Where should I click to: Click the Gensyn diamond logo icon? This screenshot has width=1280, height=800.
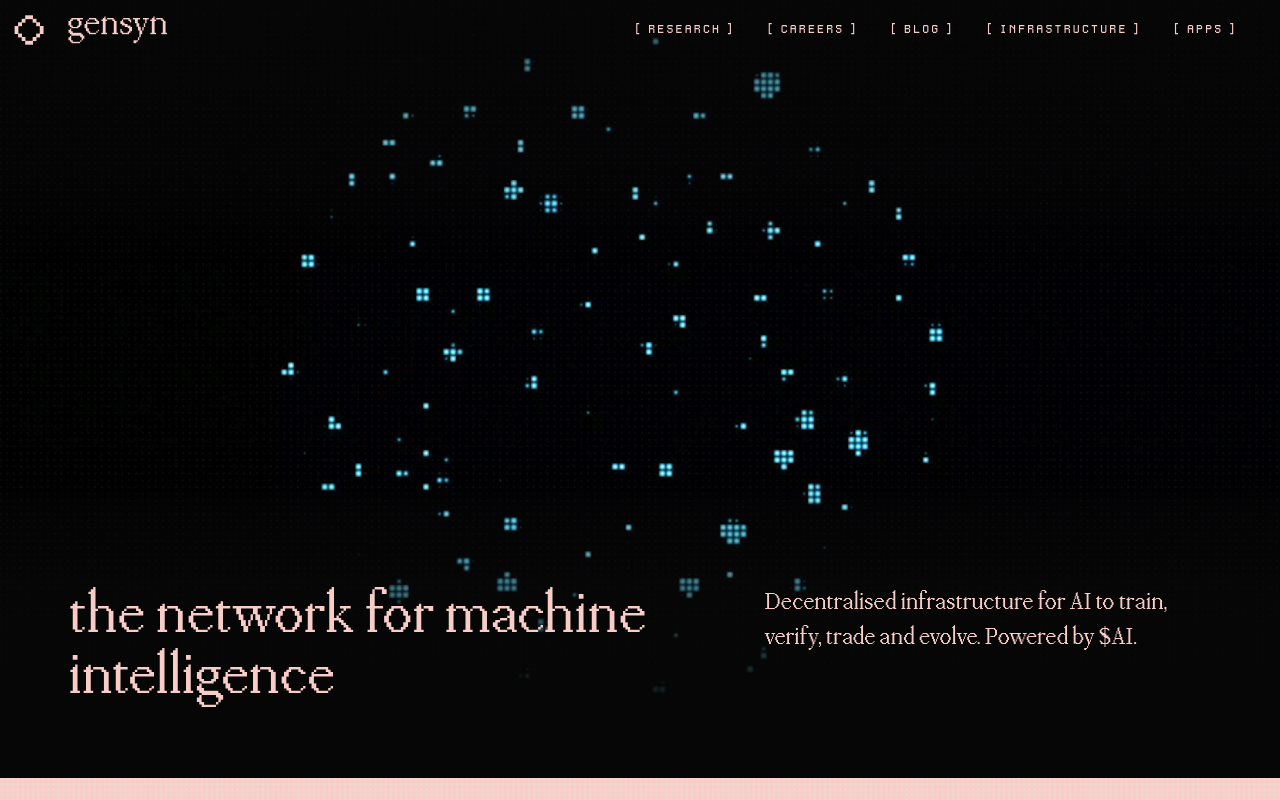29,30
